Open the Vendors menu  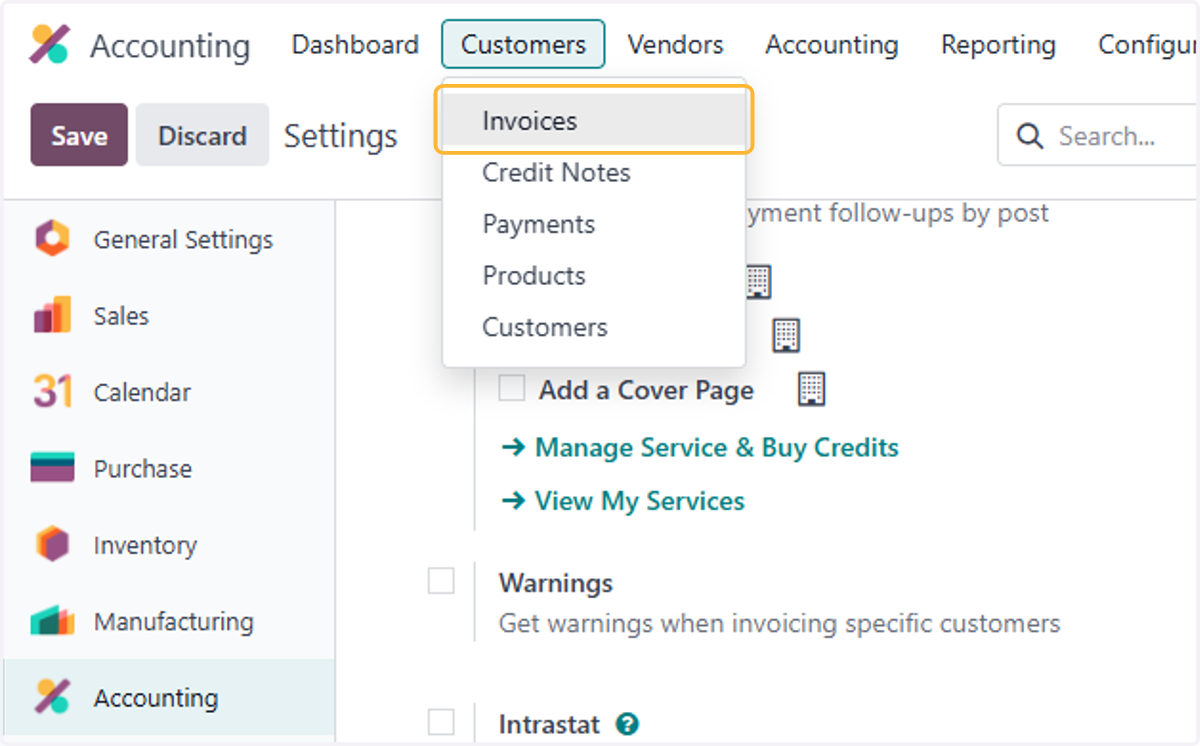pyautogui.click(x=675, y=45)
